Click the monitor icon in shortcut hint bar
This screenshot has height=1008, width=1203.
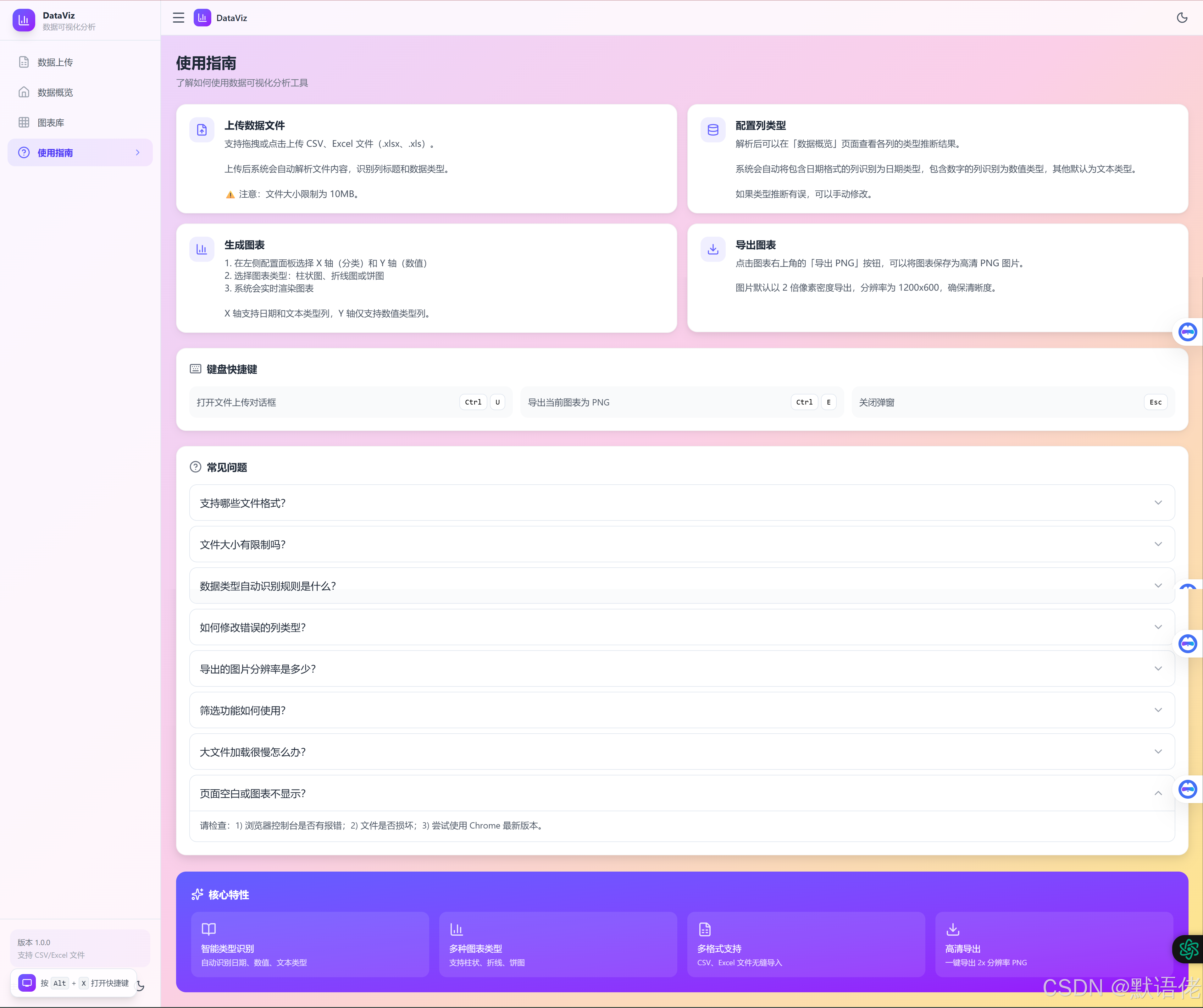pos(26,983)
